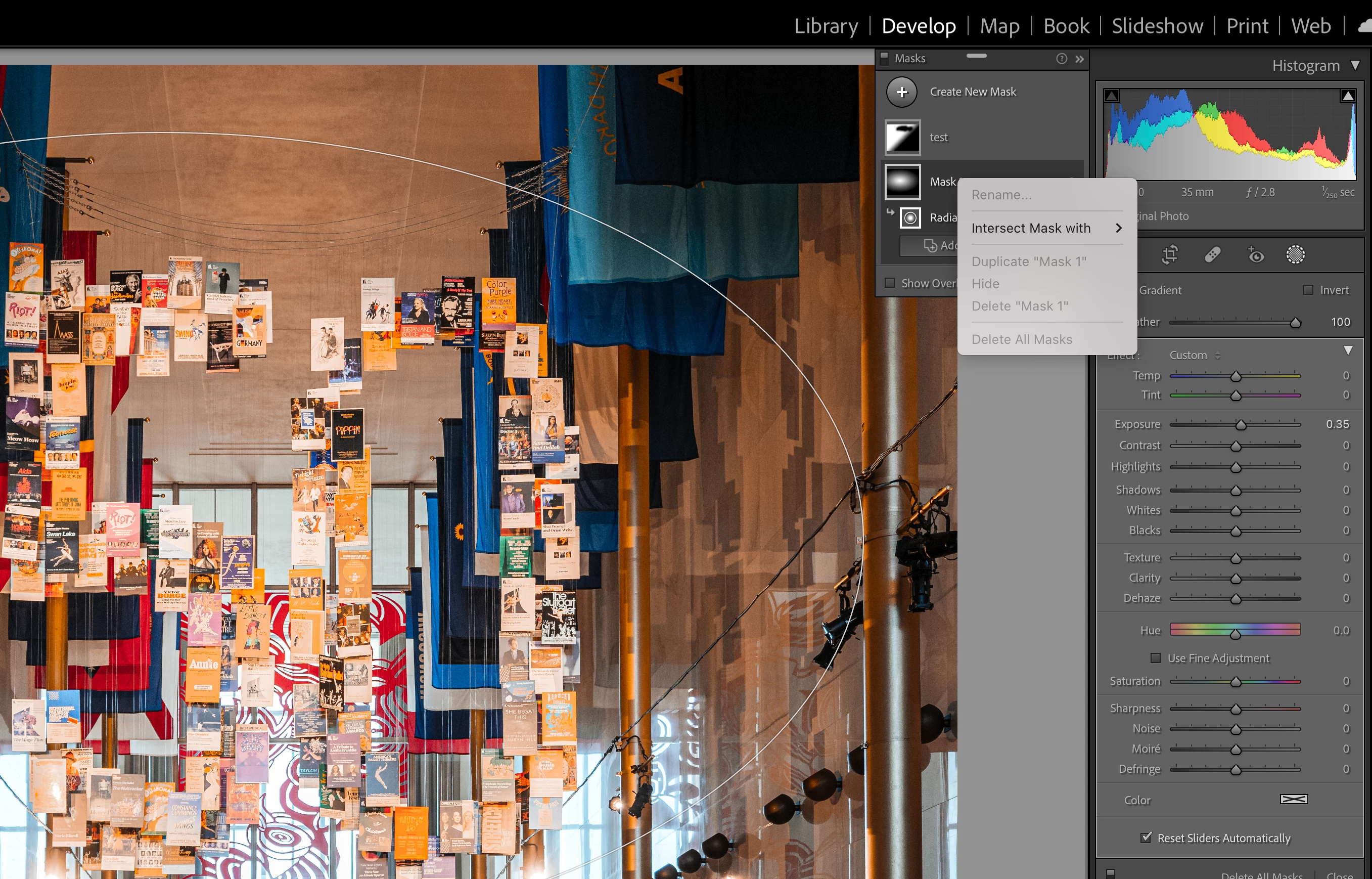This screenshot has width=1372, height=879.
Task: Toggle the shadow clipping indicator in histogram
Action: [1111, 96]
